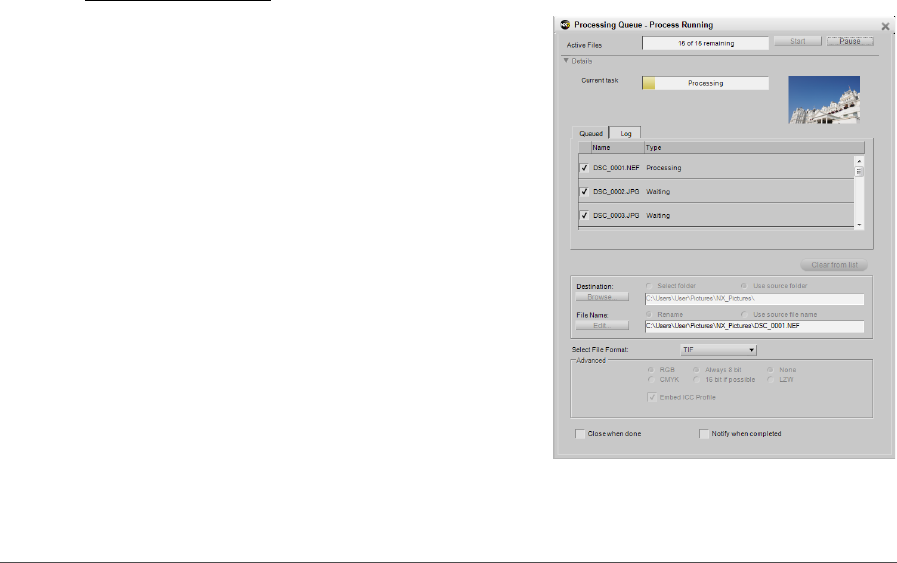Viewport: 897px width, 563px height.
Task: Click the queue list scroll down arrow
Action: pyautogui.click(x=859, y=225)
